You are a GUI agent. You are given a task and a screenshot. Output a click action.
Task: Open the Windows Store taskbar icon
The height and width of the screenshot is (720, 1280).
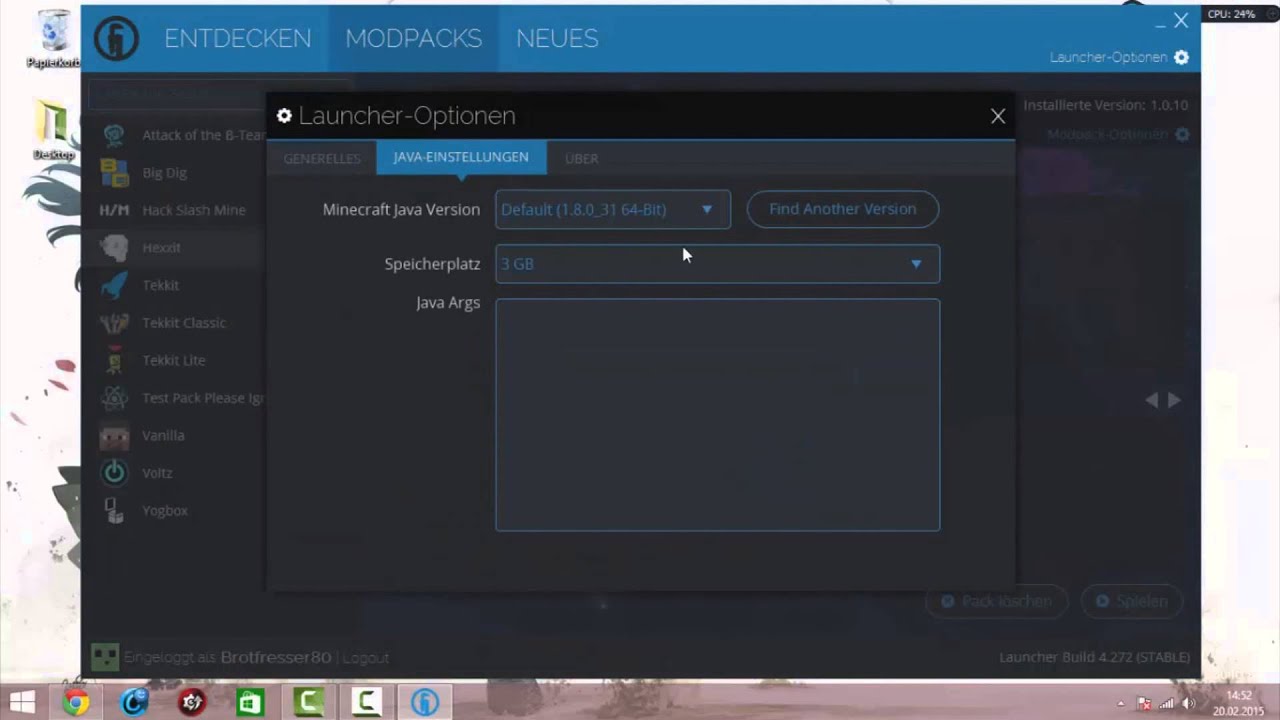click(x=249, y=702)
